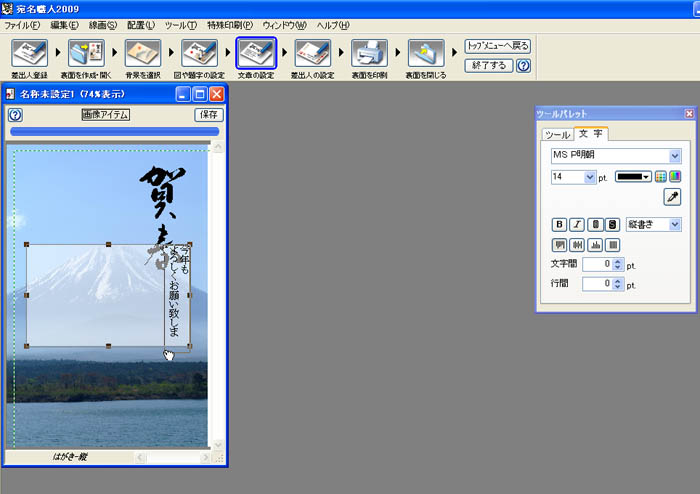This screenshot has height=494, width=700.
Task: Click the 表面を閉じる icon
Action: (x=426, y=55)
